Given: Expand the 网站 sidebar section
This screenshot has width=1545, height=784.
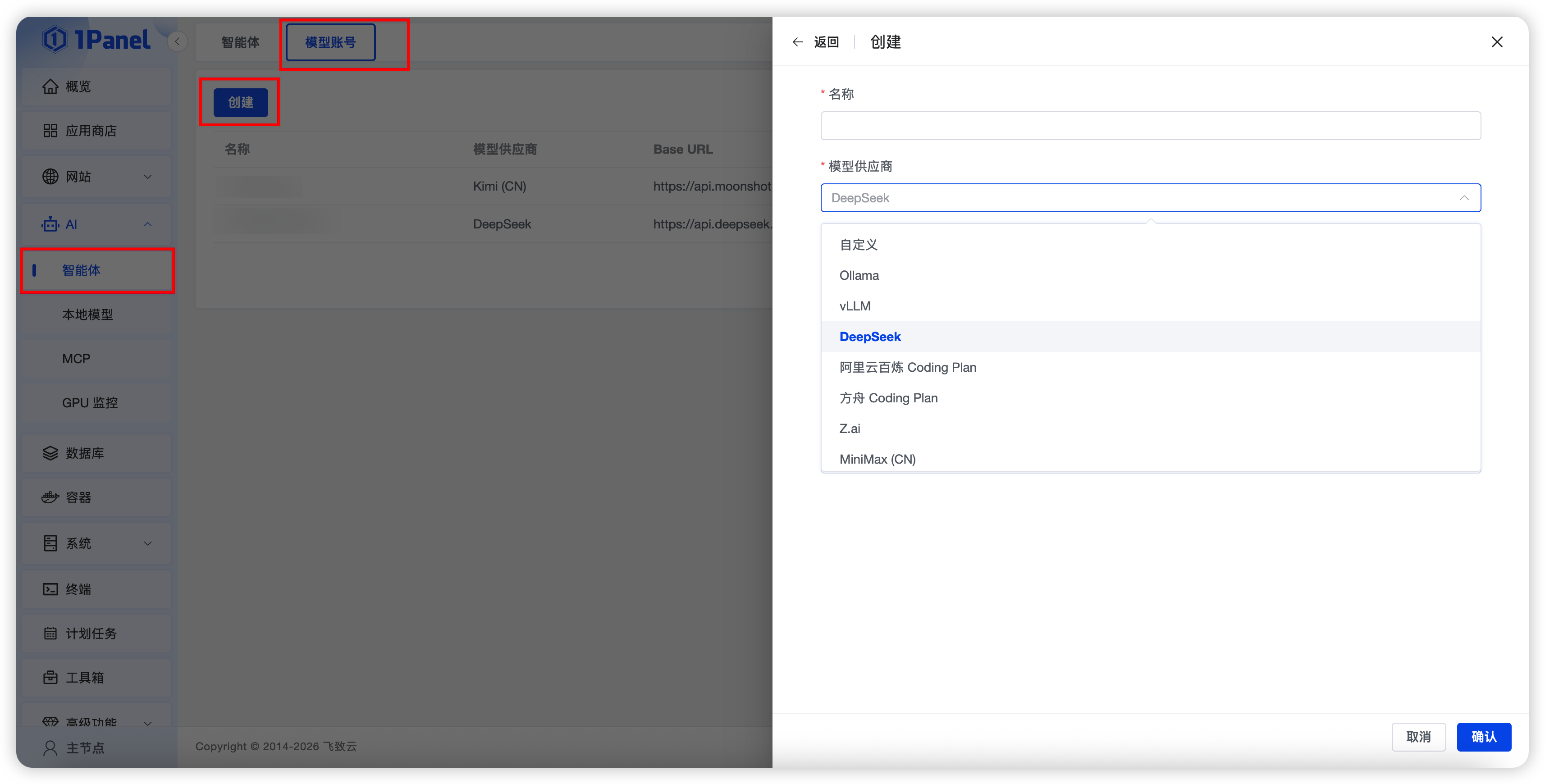Looking at the screenshot, I should [147, 177].
